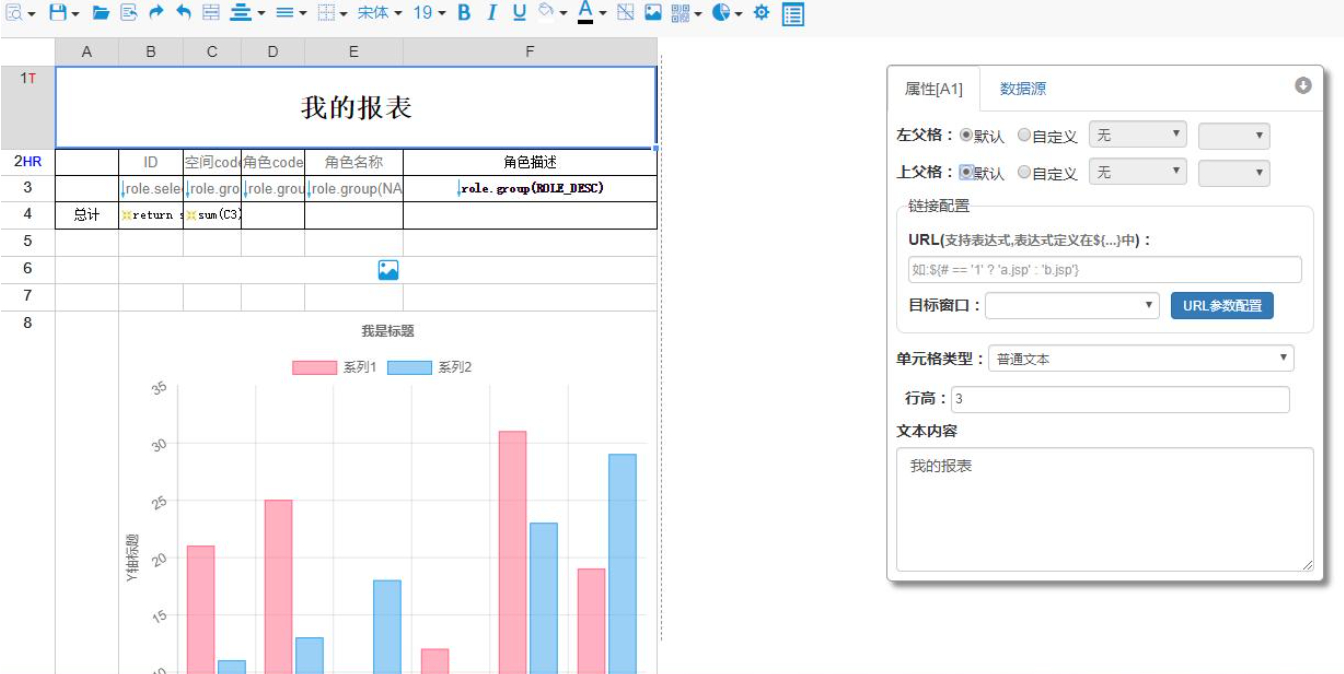Click the merge cells toolbar icon
Viewport: 1344px width, 674px height.
[x=211, y=13]
